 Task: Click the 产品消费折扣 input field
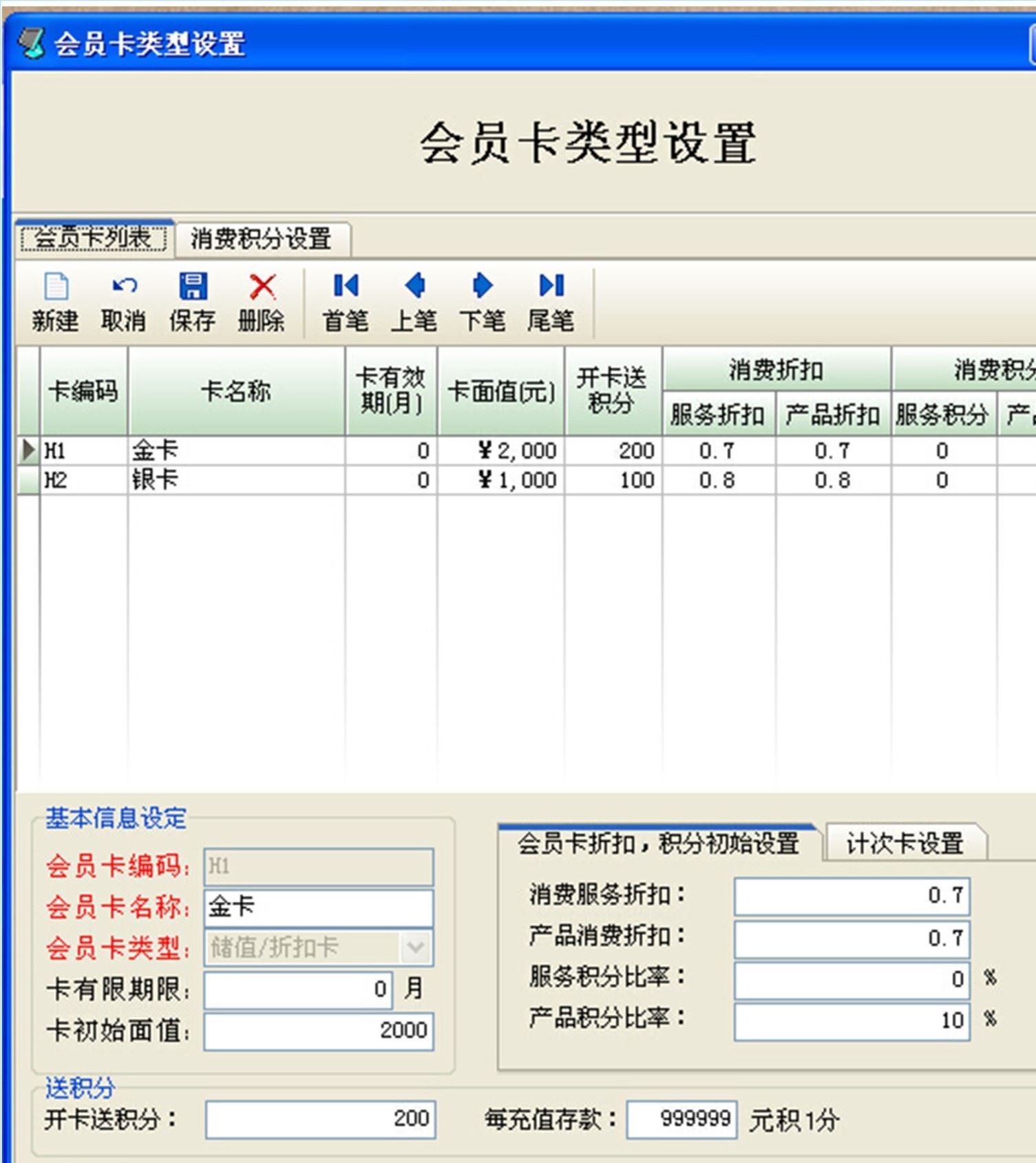coord(852,939)
